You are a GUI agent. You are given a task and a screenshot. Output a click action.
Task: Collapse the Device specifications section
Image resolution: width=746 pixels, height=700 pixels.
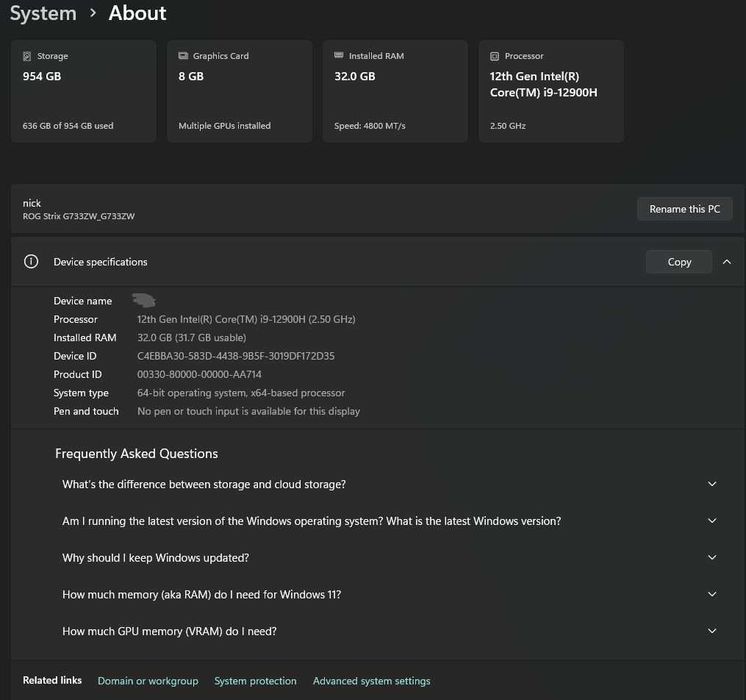pos(726,262)
